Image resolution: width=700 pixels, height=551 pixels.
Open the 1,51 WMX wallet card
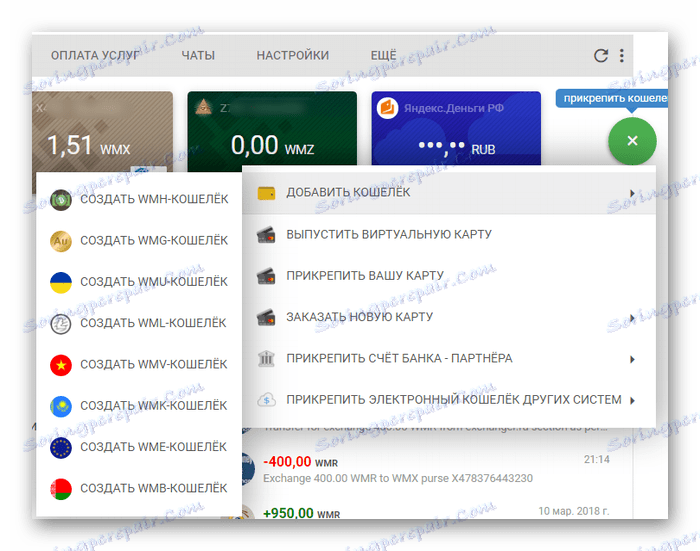[x=103, y=132]
